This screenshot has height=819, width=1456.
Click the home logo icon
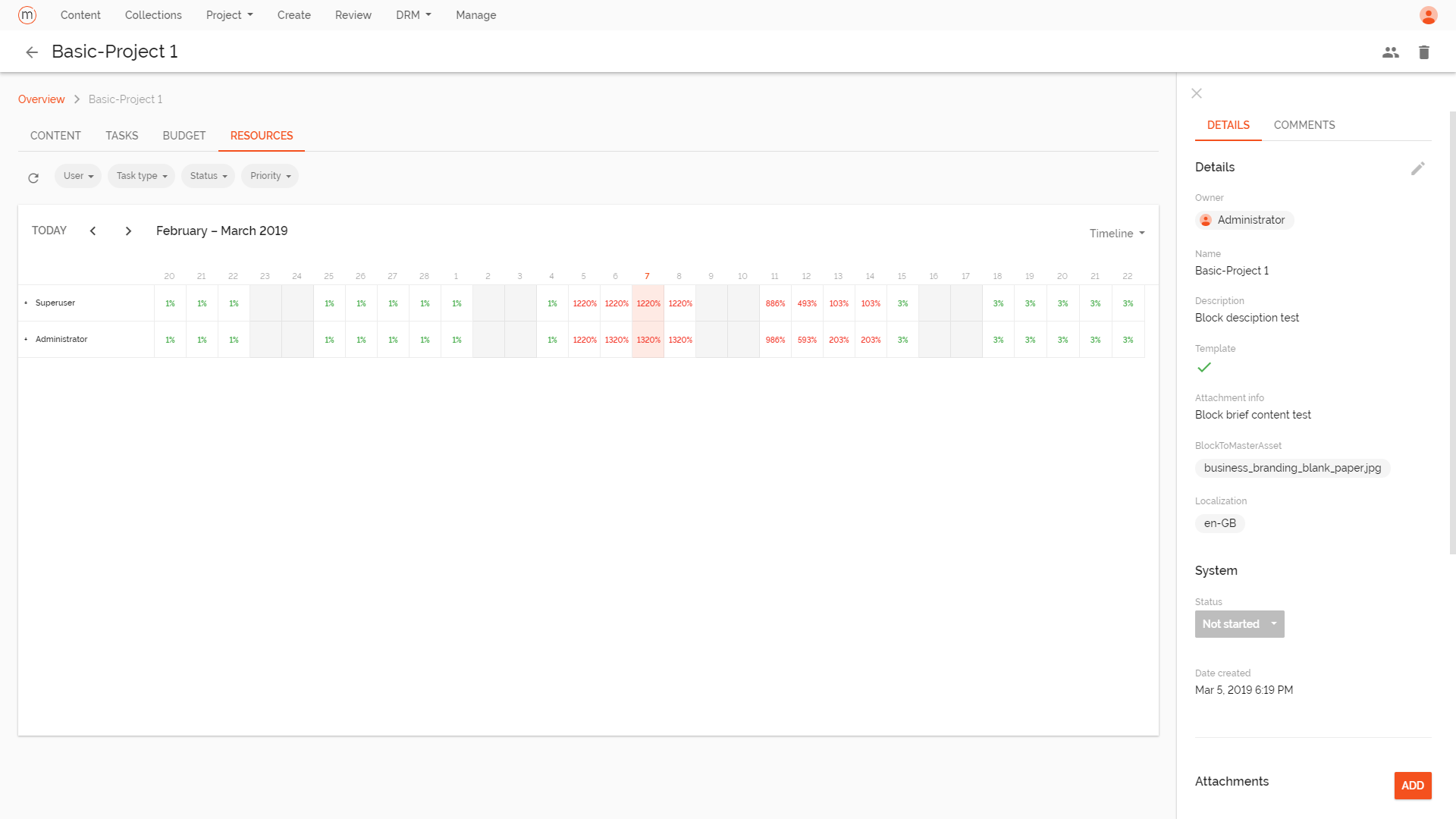click(27, 15)
